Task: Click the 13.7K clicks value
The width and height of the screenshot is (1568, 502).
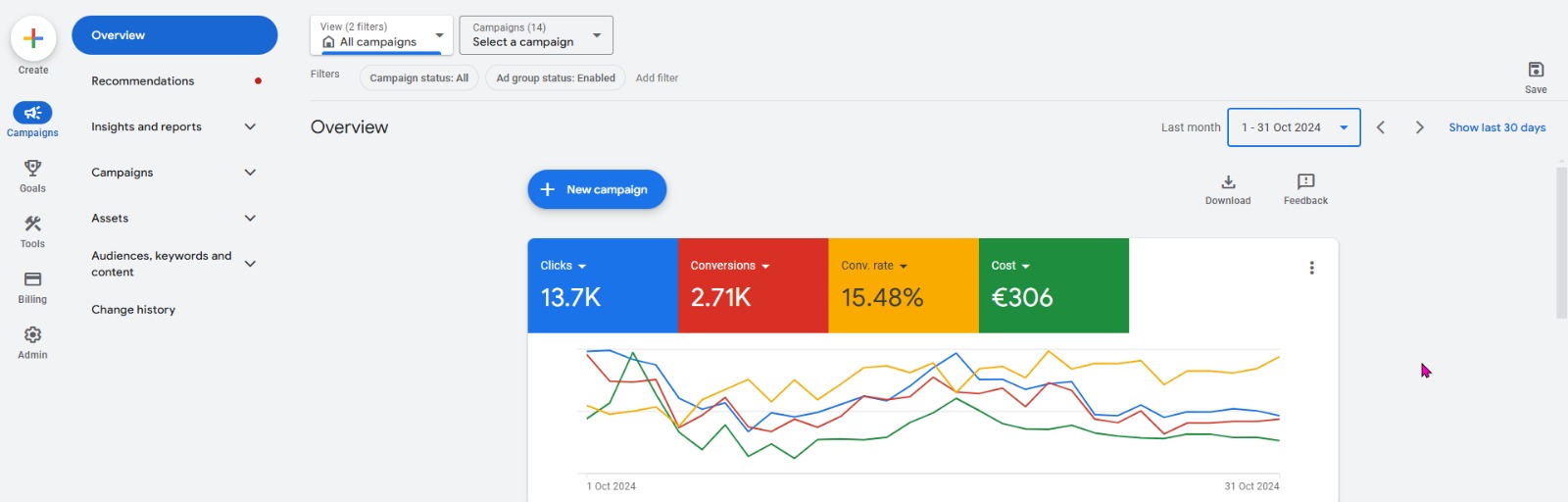Action: click(x=570, y=297)
